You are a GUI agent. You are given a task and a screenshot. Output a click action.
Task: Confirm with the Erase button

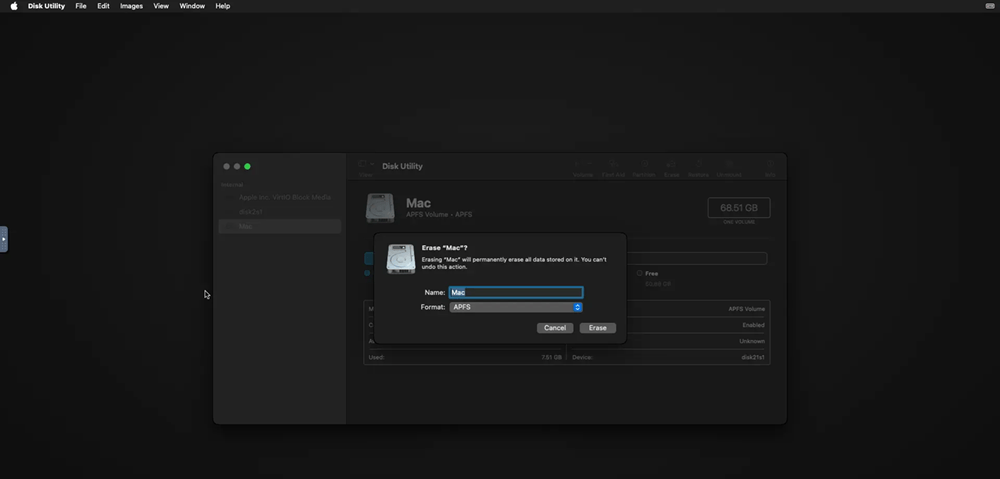[x=598, y=328]
